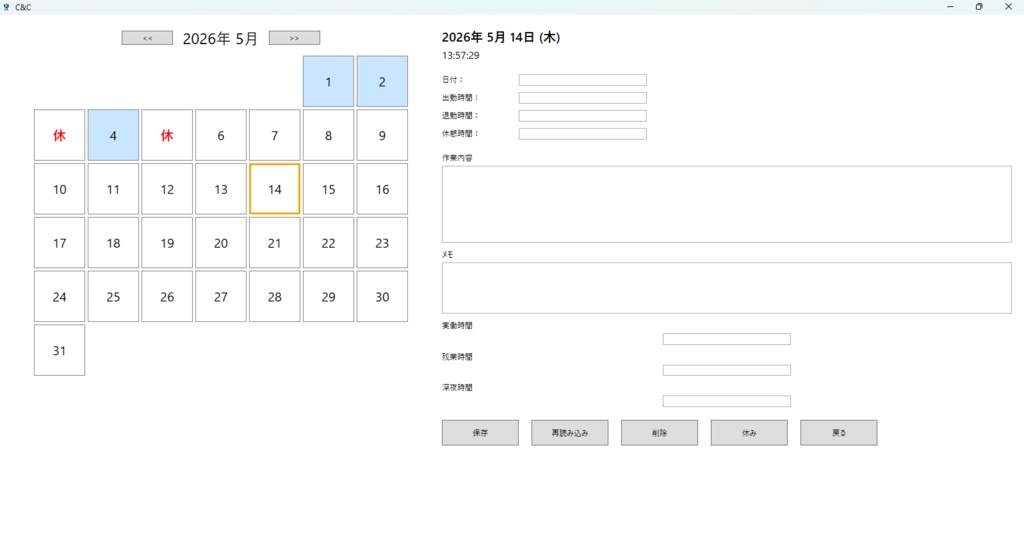Go to next month with >> button
Screen dimensions: 1024x544
point(295,38)
